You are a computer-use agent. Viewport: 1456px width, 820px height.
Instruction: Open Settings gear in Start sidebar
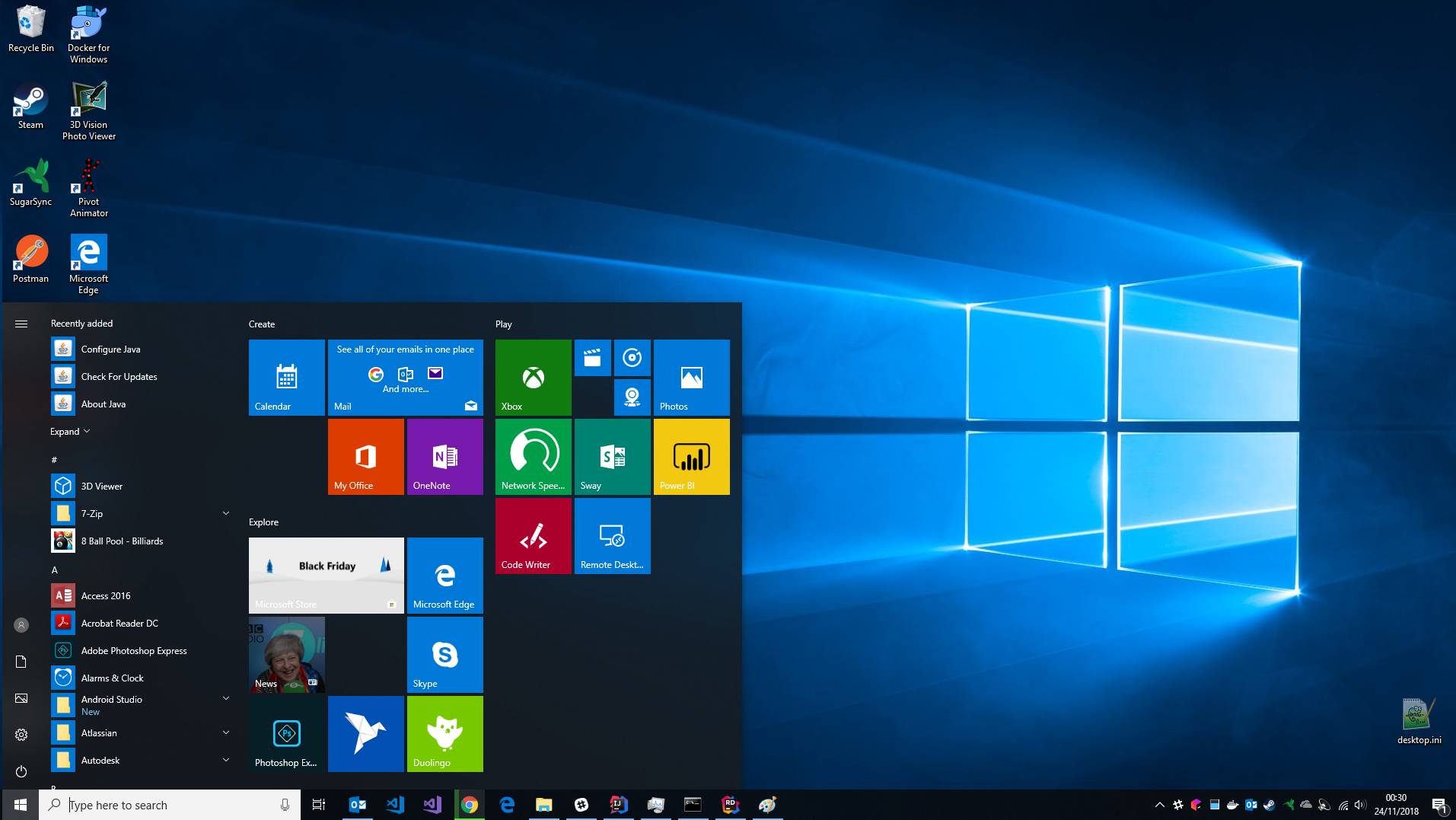pyautogui.click(x=21, y=735)
